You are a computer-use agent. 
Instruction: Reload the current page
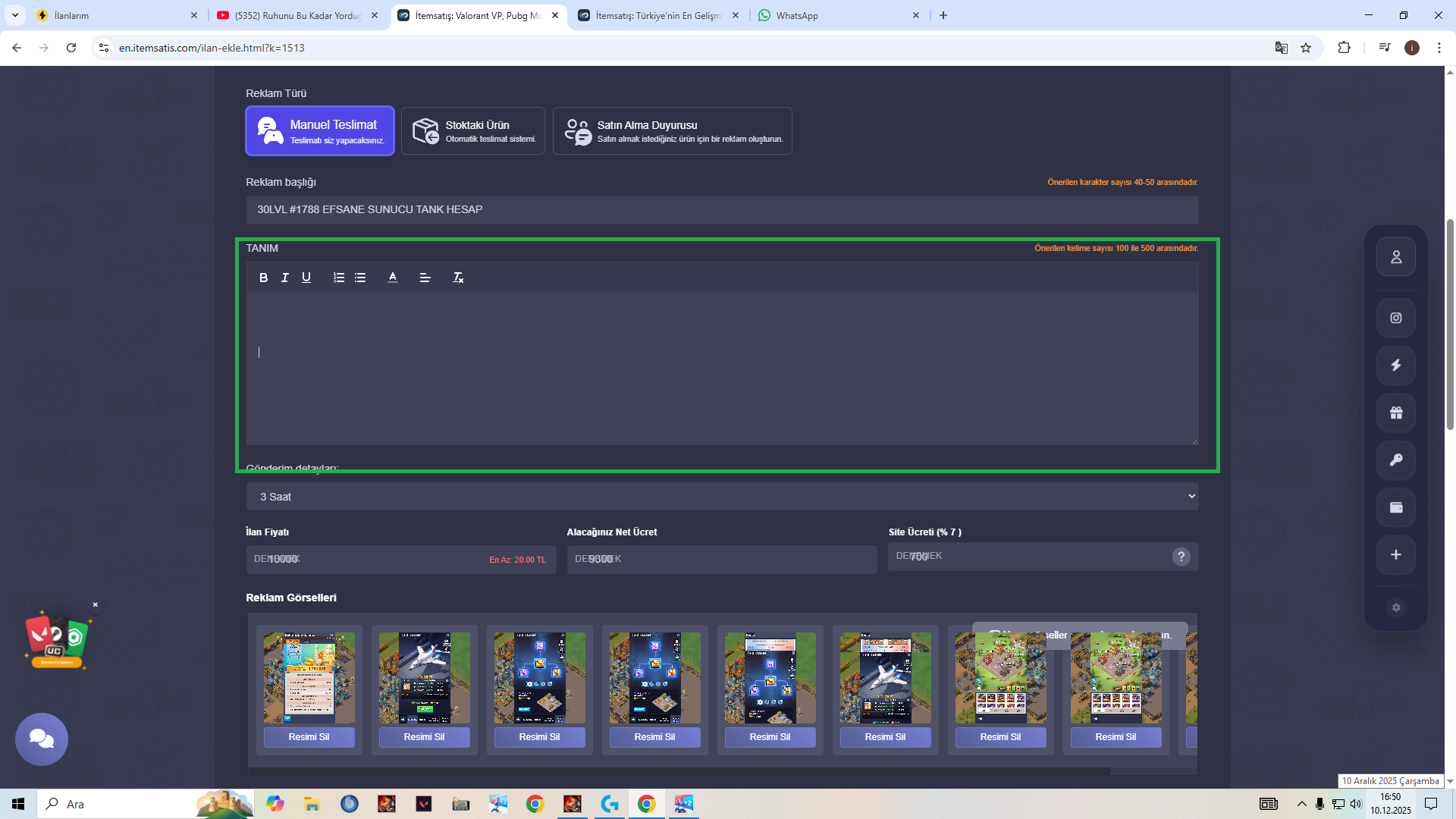coord(71,48)
